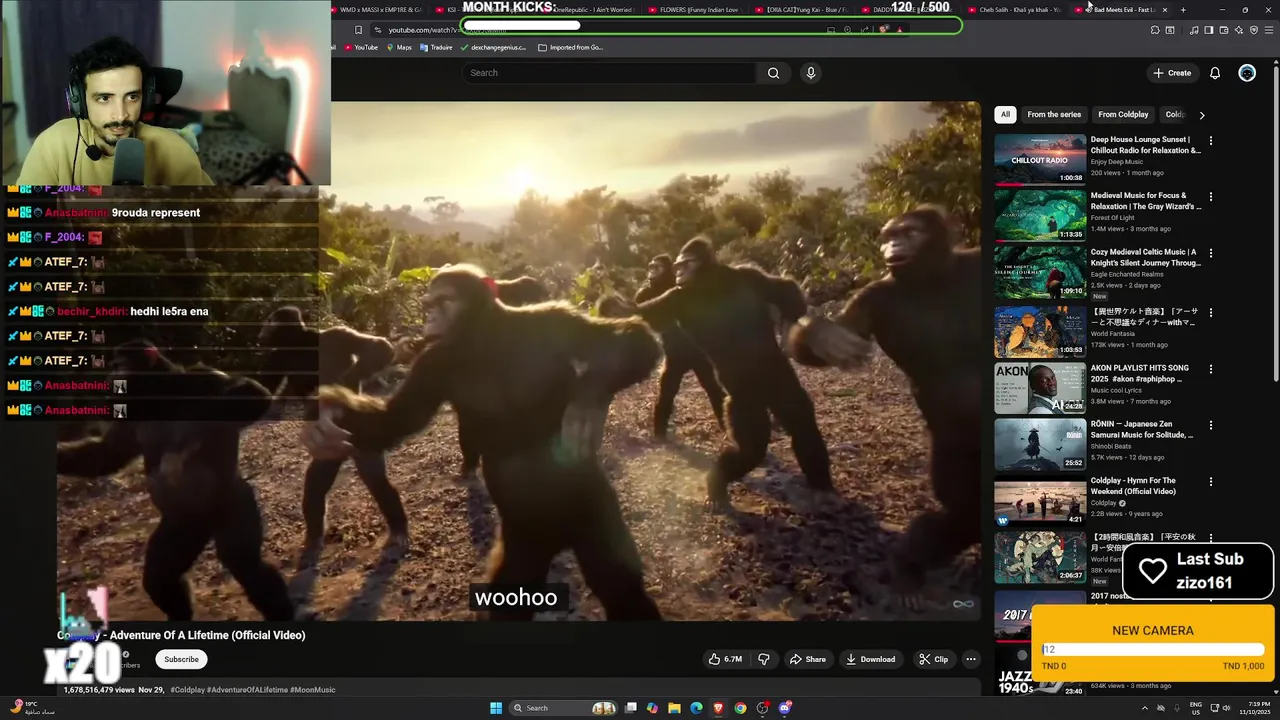The width and height of the screenshot is (1280, 720).
Task: Open Brave main menu hamburger icon
Action: click(1267, 30)
